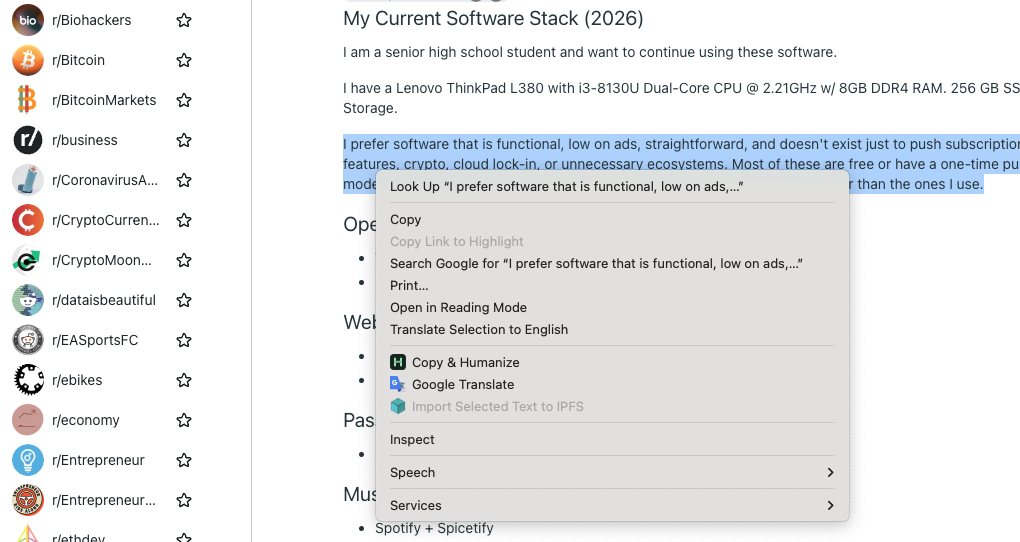Click the r/Entrepreneur lightbulb avatar
The height and width of the screenshot is (542, 1020).
pyautogui.click(x=28, y=460)
